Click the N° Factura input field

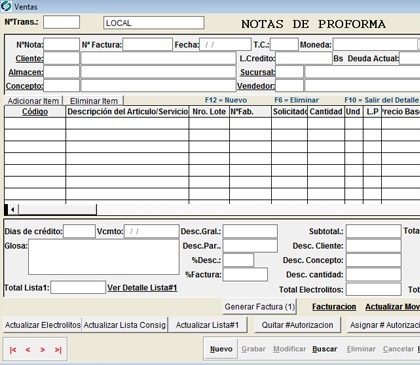click(147, 44)
